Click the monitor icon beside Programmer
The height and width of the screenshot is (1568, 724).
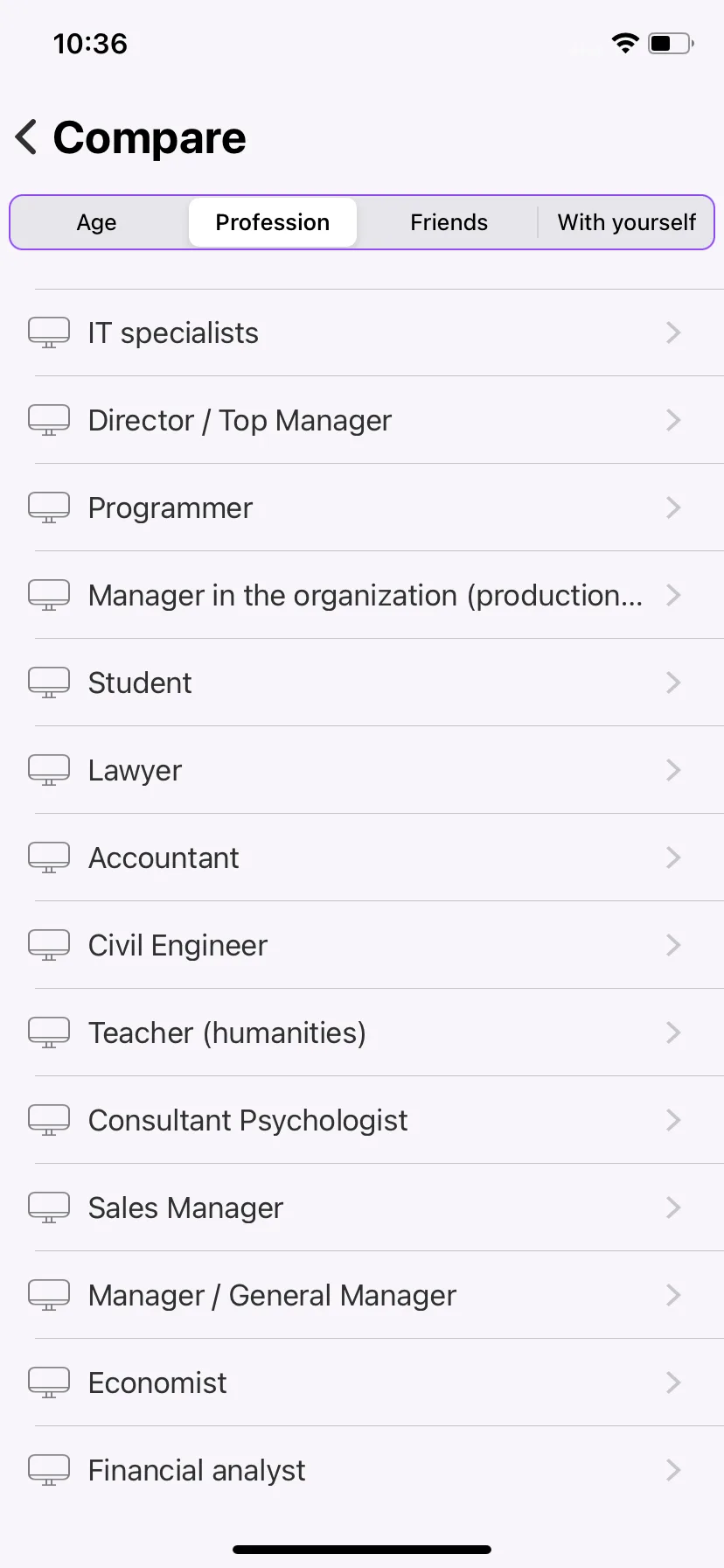(x=49, y=507)
